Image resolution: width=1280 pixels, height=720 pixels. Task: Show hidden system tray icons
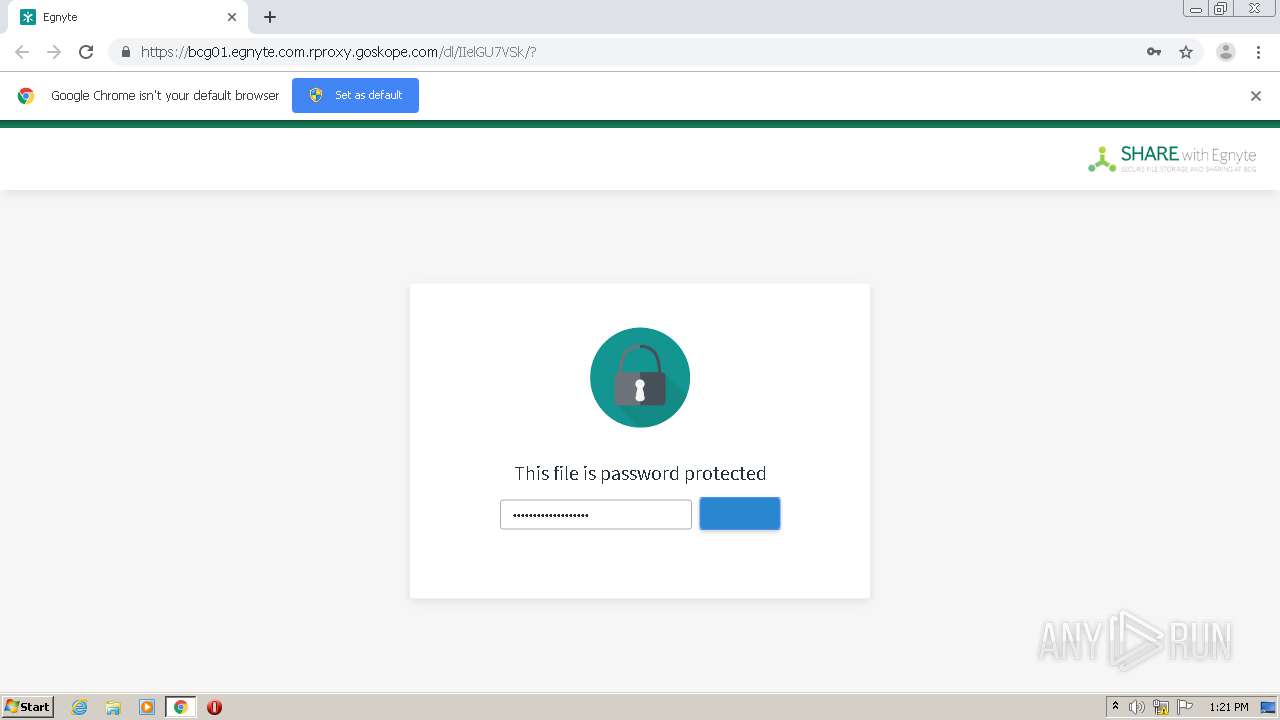[x=1115, y=707]
